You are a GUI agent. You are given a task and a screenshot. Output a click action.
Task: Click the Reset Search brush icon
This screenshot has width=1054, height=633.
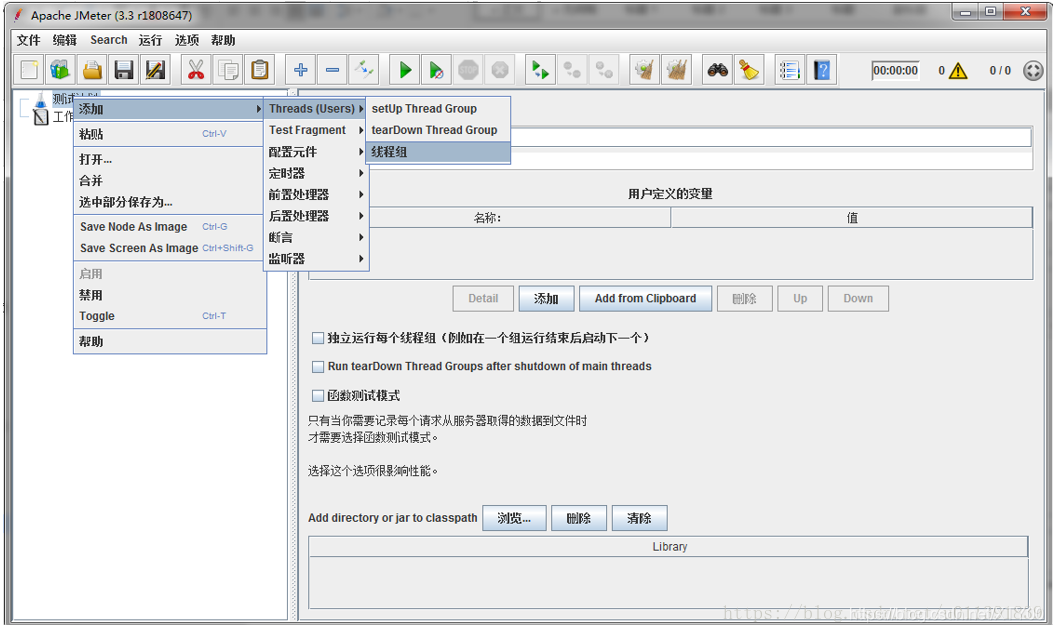[x=749, y=70]
